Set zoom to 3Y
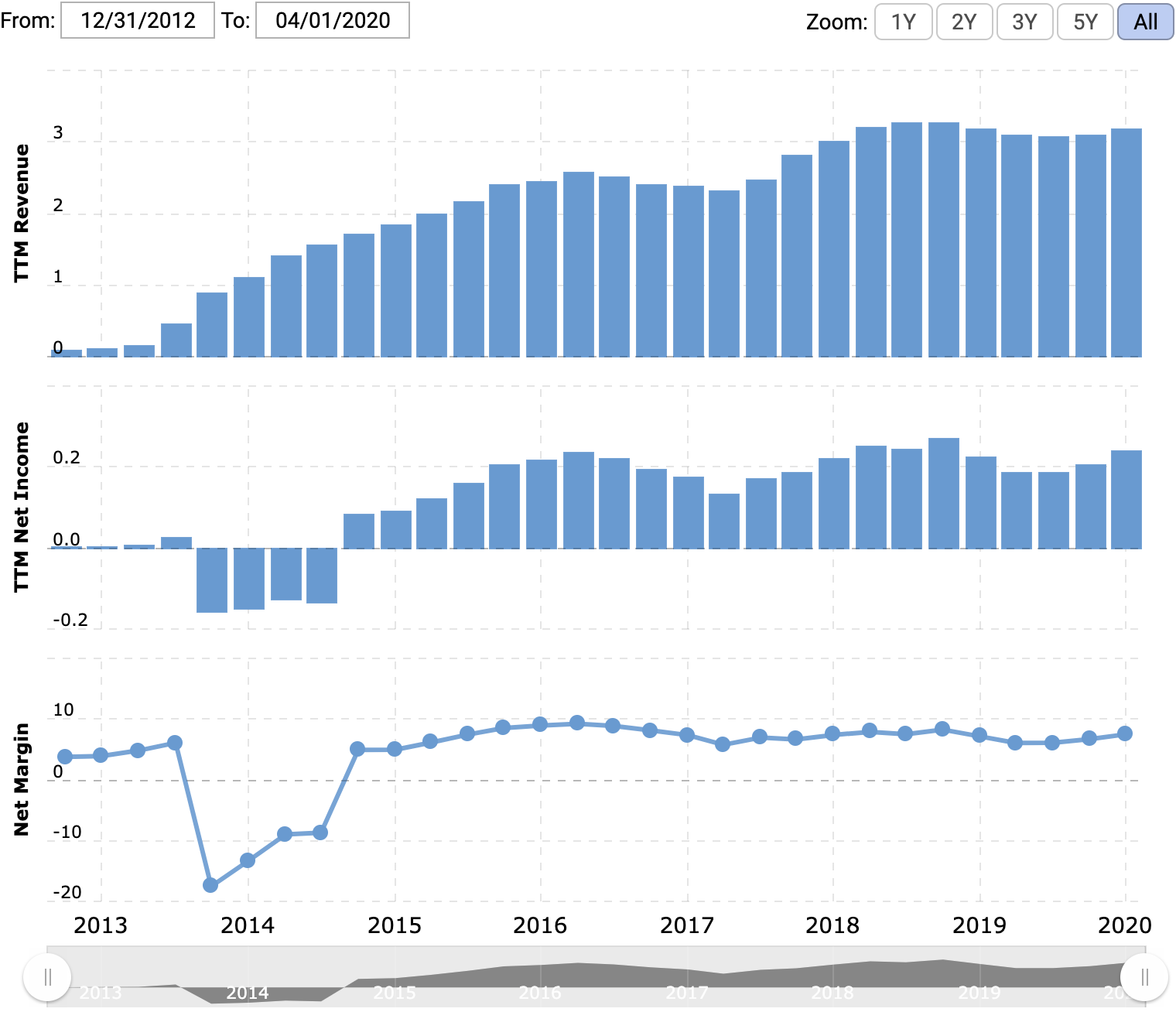This screenshot has height=1012, width=1176. 1024,22
